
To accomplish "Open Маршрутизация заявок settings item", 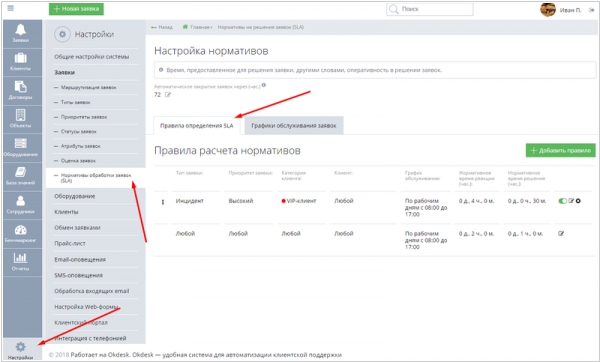I will coord(88,88).
